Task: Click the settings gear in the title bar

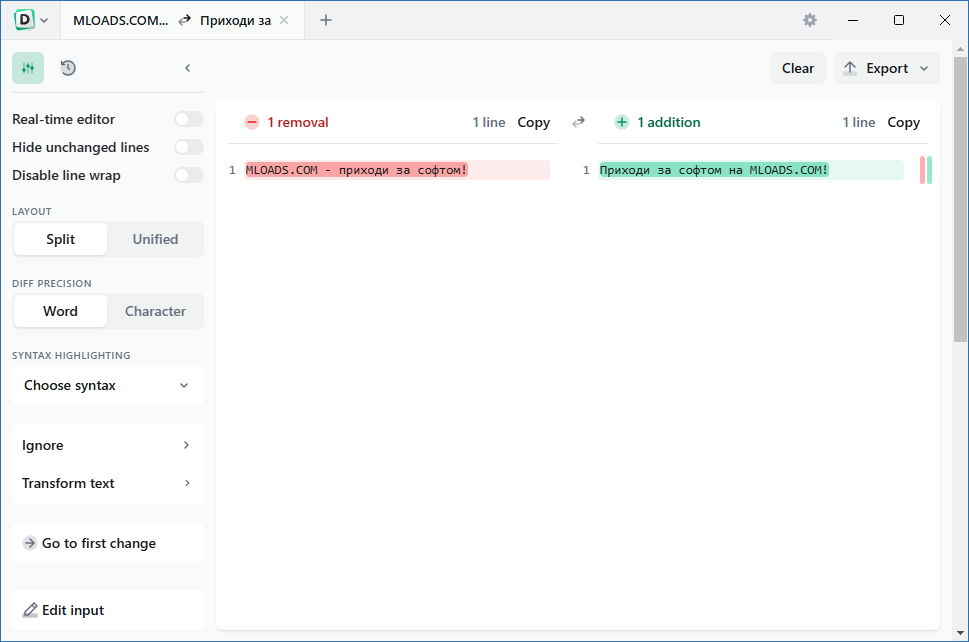Action: point(810,20)
